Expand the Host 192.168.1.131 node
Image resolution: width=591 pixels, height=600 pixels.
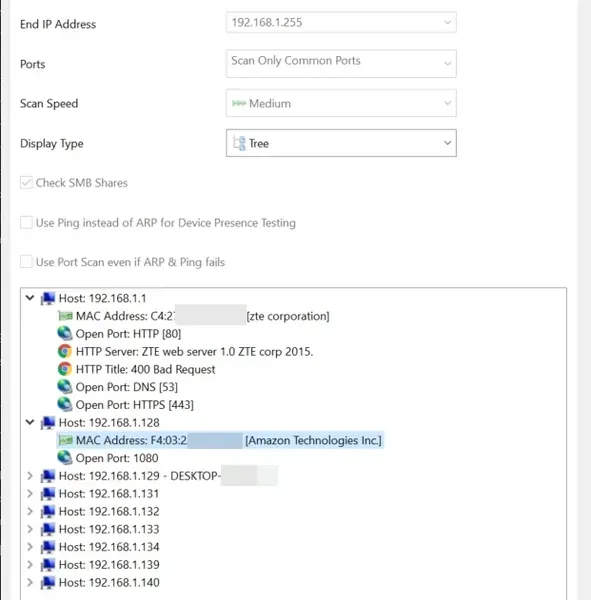[x=30, y=494]
